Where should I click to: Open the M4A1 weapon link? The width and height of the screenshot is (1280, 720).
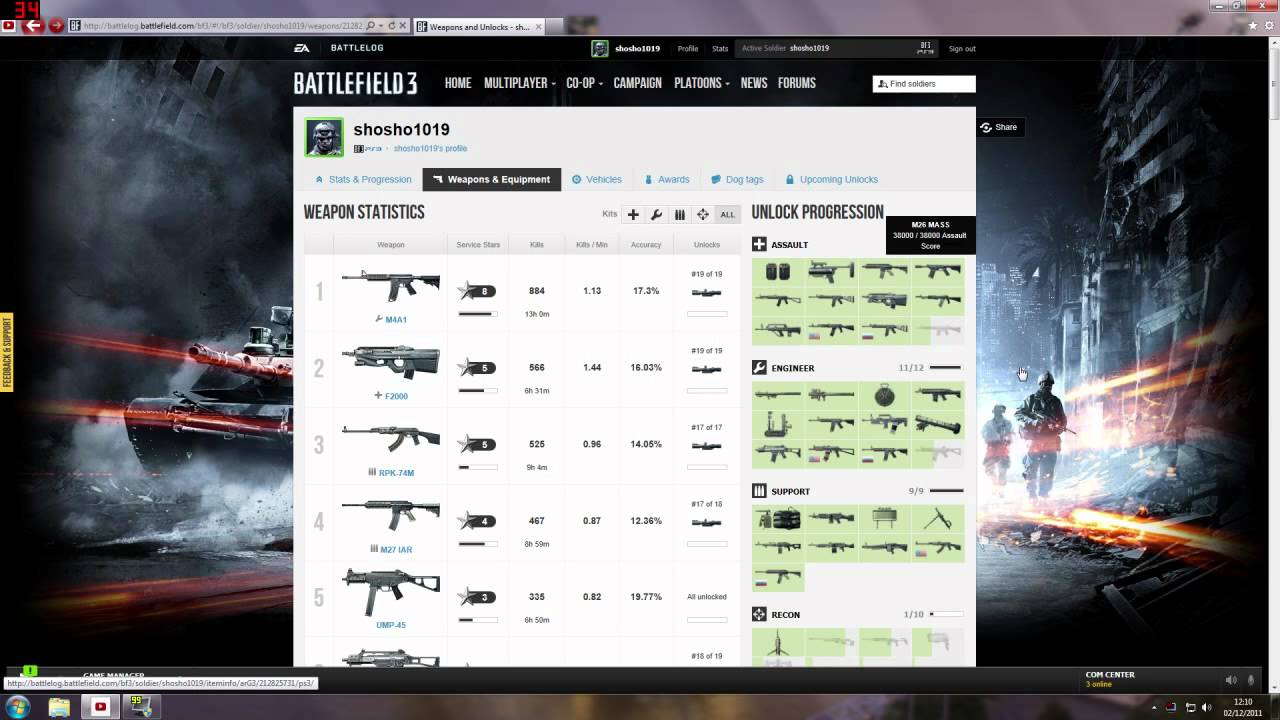click(x=396, y=319)
